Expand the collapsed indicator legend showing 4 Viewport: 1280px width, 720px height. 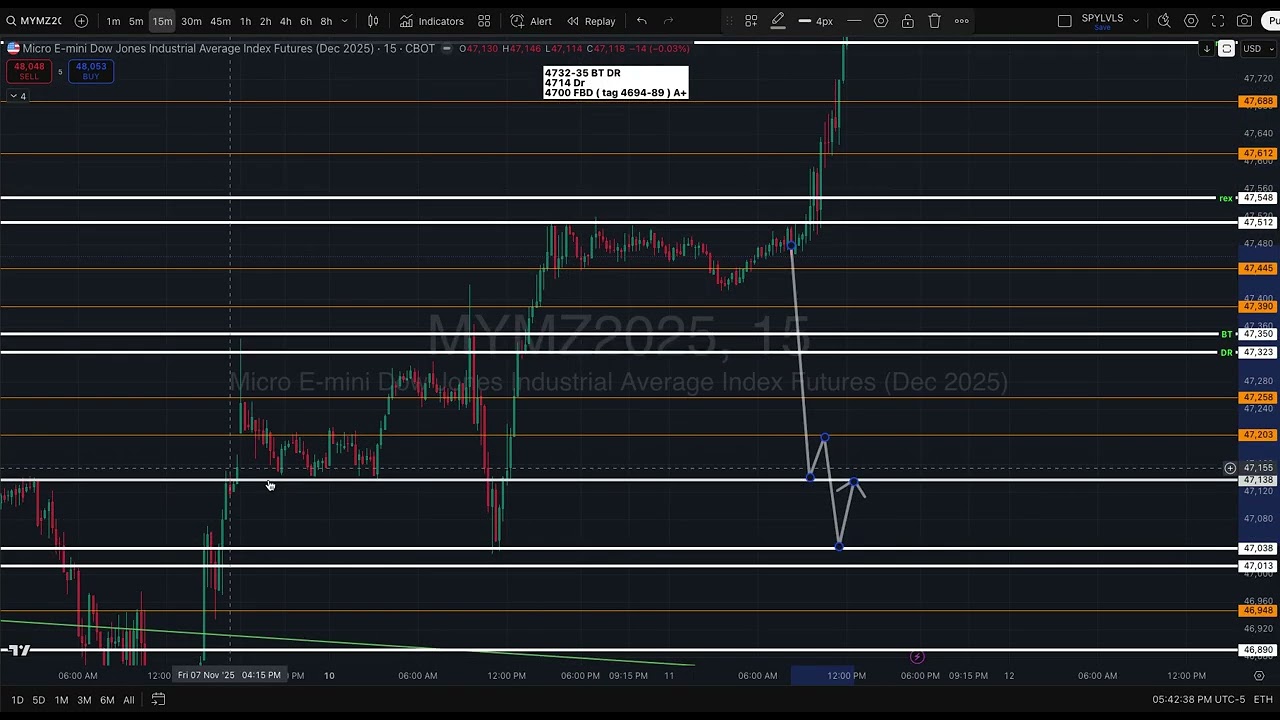click(x=17, y=96)
